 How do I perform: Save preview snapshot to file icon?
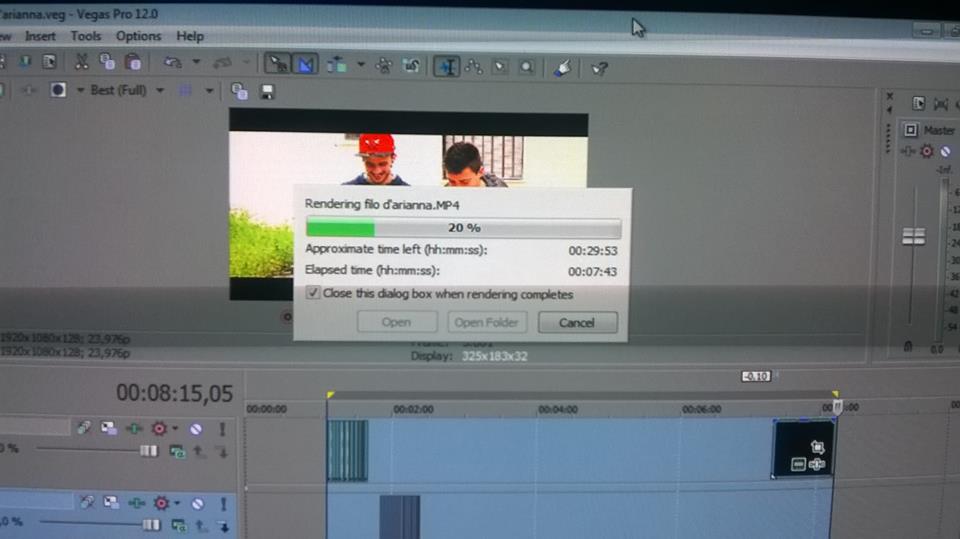[267, 91]
